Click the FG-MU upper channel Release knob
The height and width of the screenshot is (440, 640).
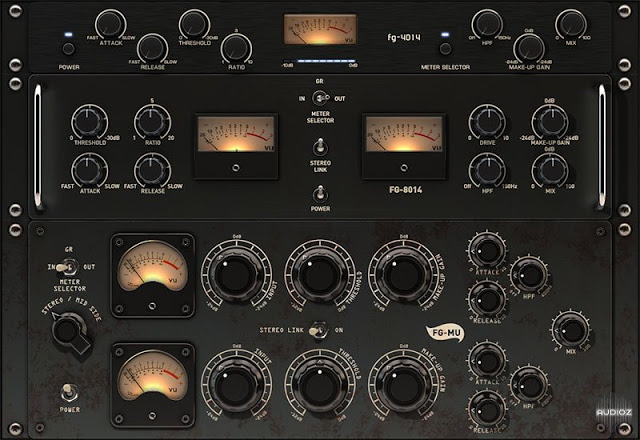pyautogui.click(x=487, y=300)
